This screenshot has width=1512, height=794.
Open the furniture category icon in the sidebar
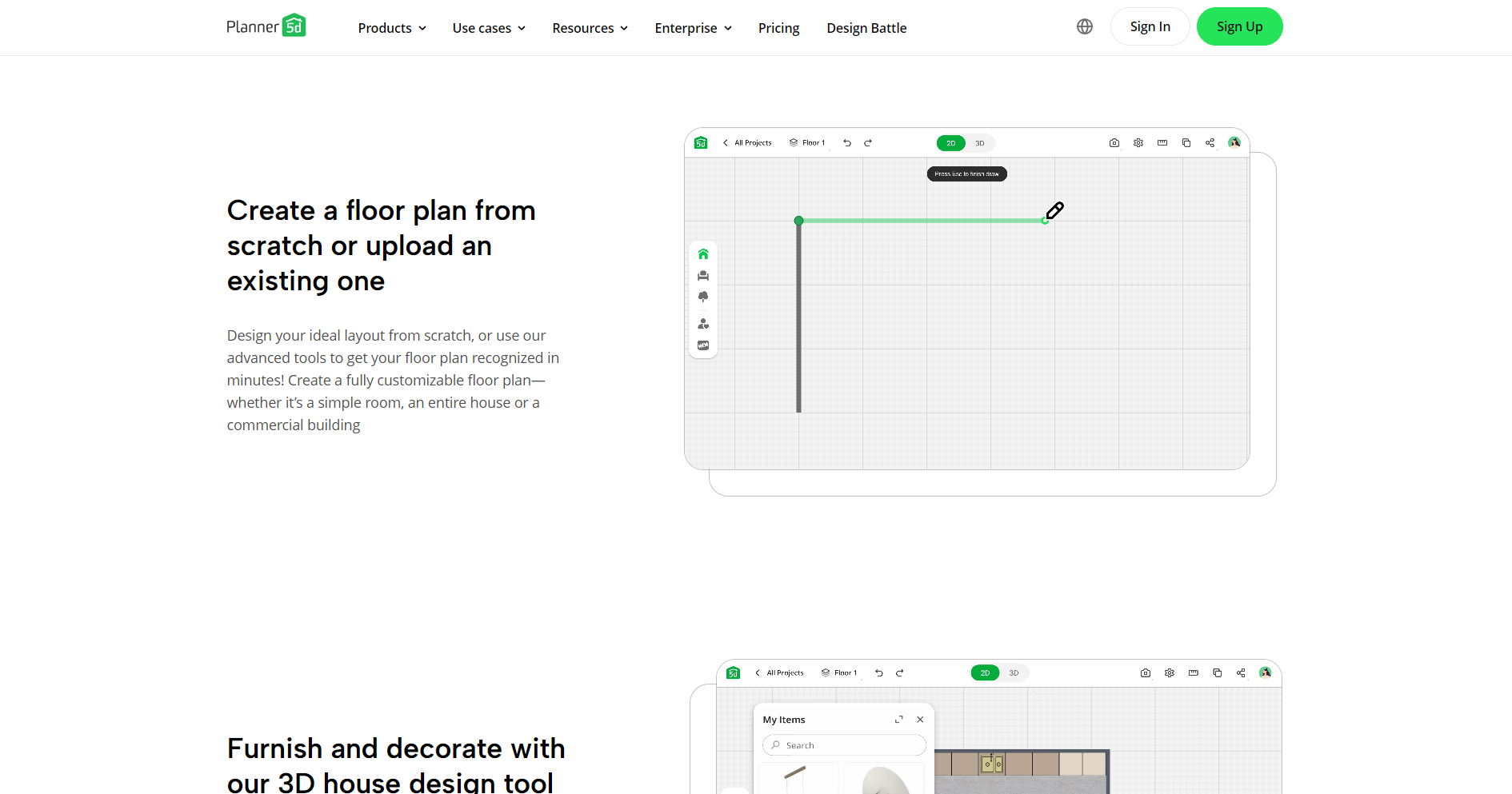pos(703,275)
